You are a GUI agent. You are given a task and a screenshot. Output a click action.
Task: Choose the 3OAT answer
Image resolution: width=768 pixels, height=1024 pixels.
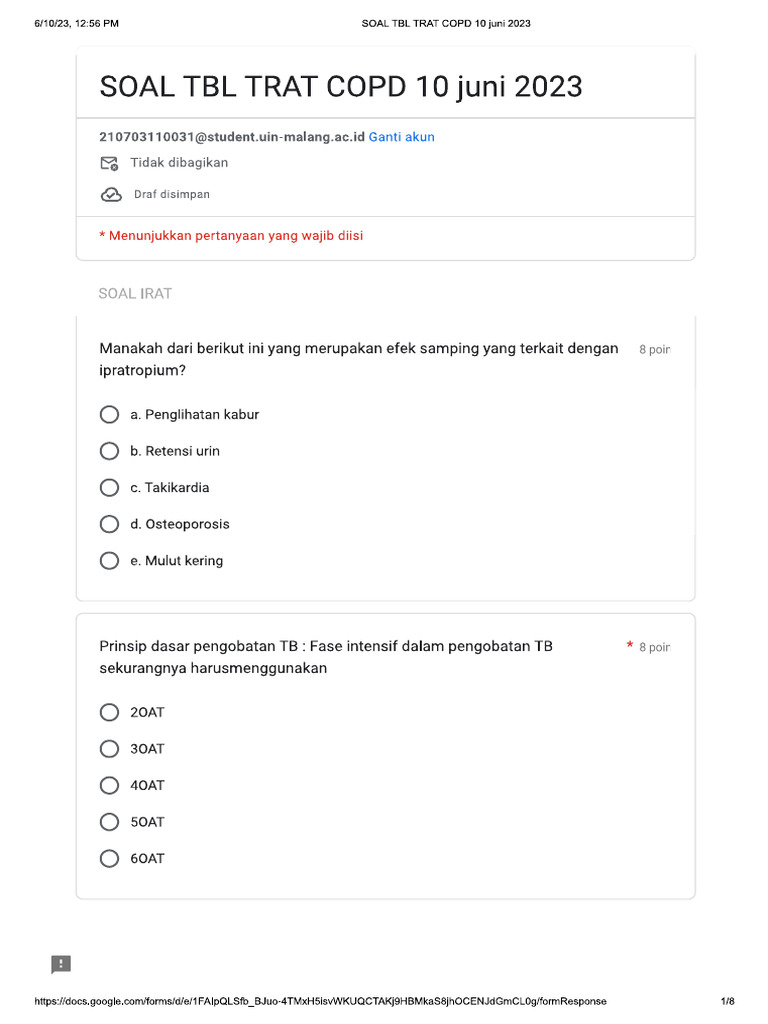click(110, 749)
